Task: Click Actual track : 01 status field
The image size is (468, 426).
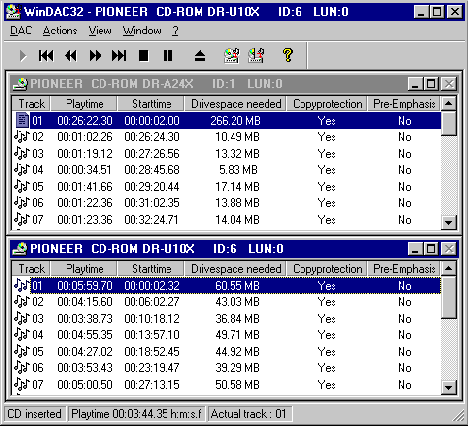Action: coord(250,414)
